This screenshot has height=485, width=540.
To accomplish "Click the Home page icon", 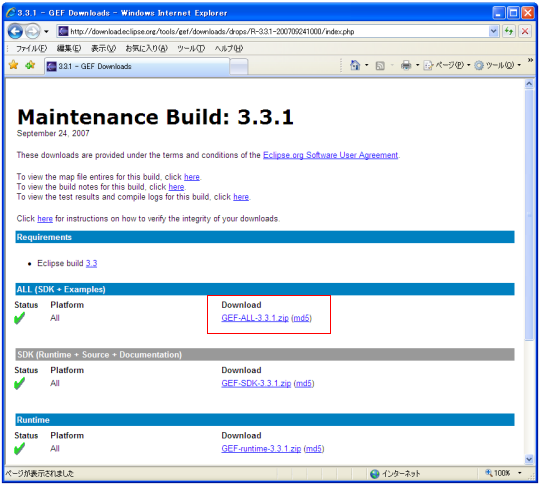I will pos(355,65).
